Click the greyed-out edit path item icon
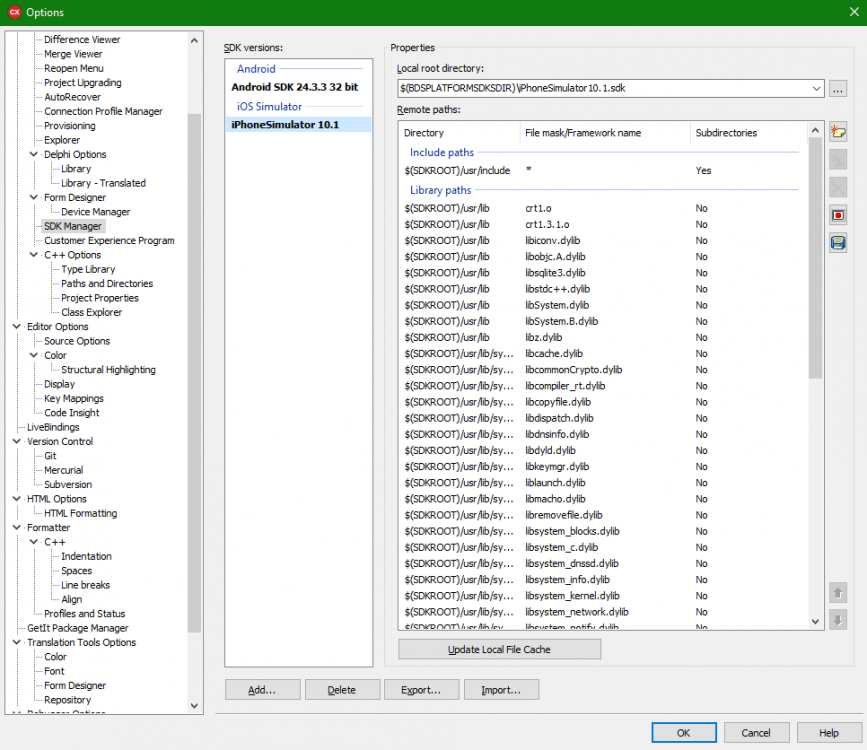This screenshot has height=750, width=867. click(838, 160)
